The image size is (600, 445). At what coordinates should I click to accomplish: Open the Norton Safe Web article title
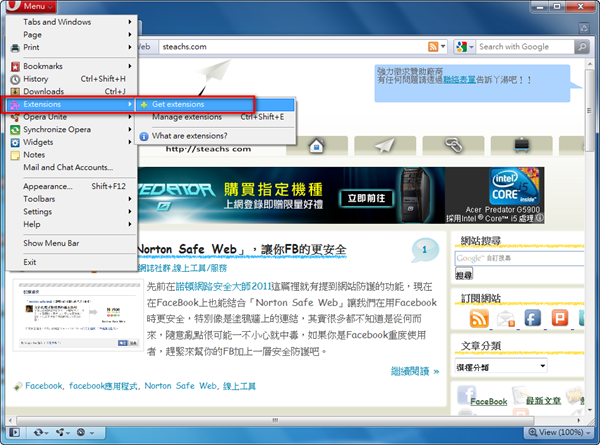point(242,249)
